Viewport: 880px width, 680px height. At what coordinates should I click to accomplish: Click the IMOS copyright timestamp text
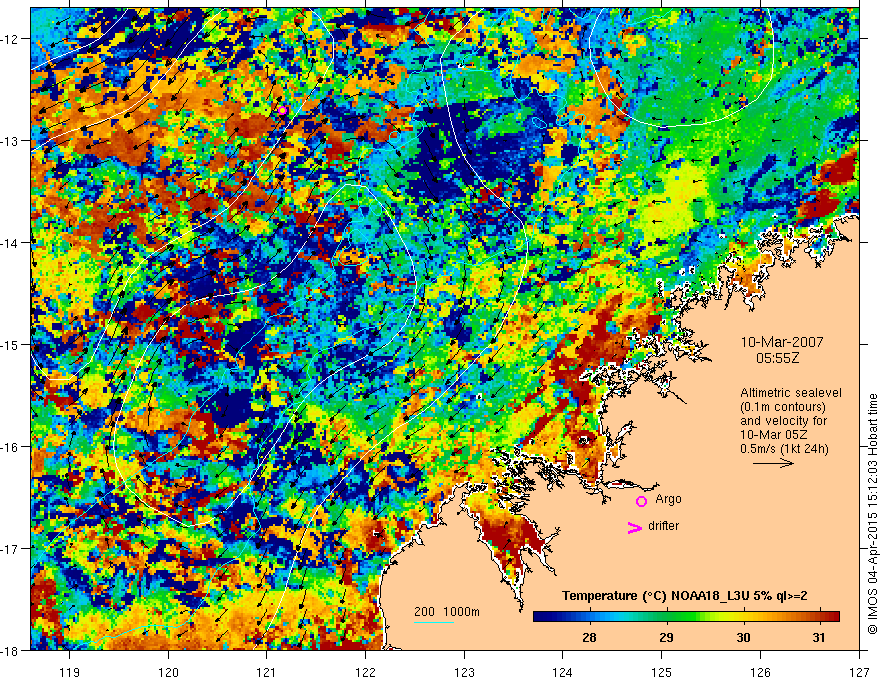pos(873,513)
